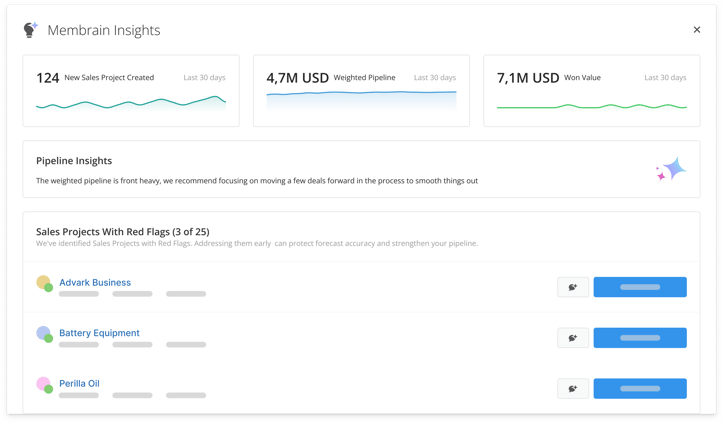Image resolution: width=723 pixels, height=423 pixels.
Task: Click the blue Weighted Pipeline area chart
Action: click(361, 100)
